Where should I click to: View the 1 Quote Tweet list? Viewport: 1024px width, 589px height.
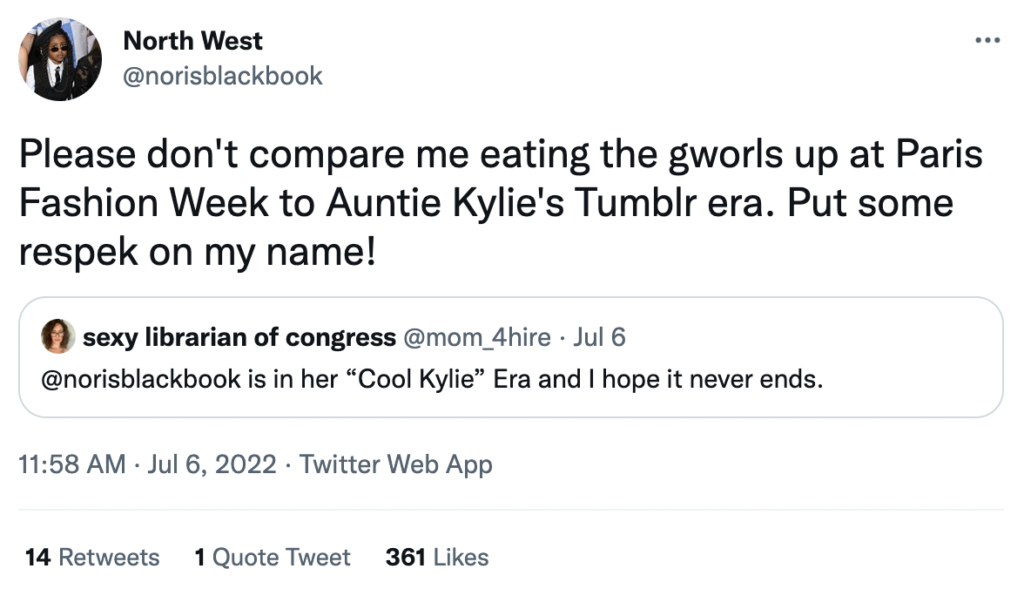pos(272,557)
